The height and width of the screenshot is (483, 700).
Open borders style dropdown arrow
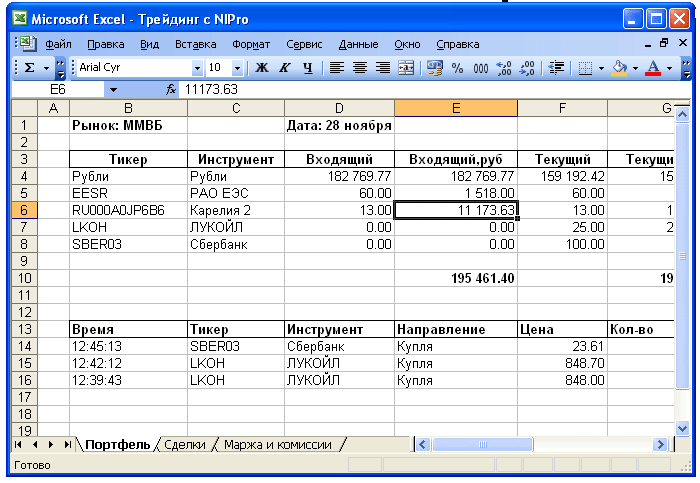[x=601, y=68]
